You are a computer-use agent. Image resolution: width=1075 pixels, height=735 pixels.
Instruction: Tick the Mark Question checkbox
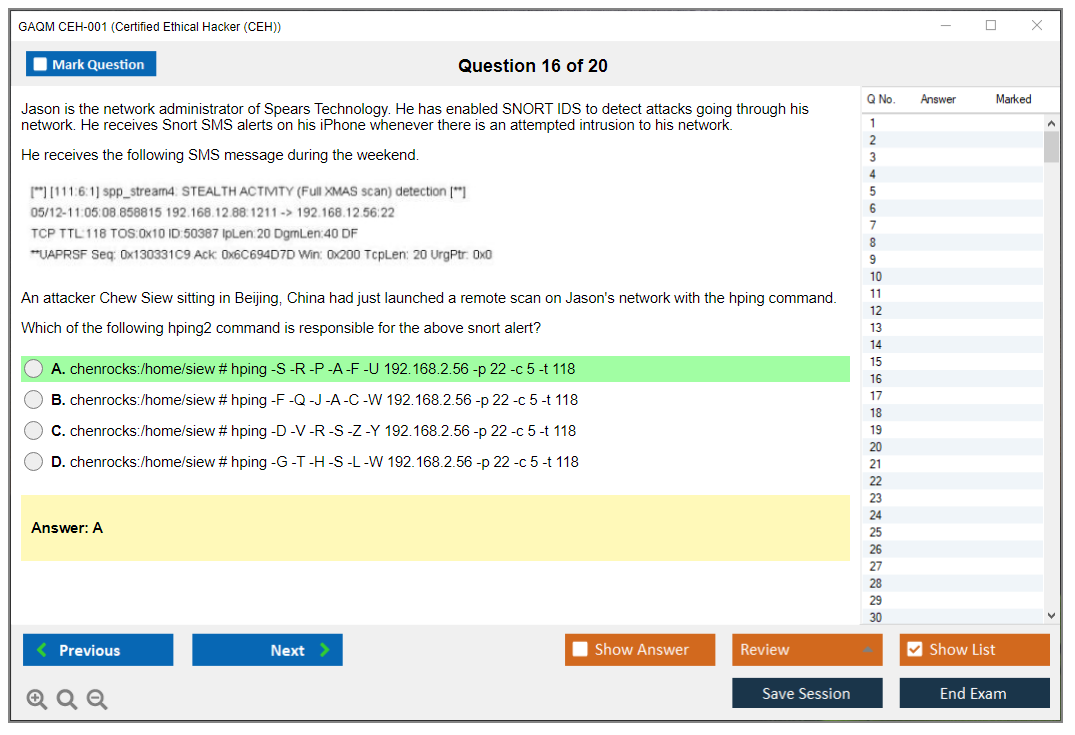pos(41,65)
